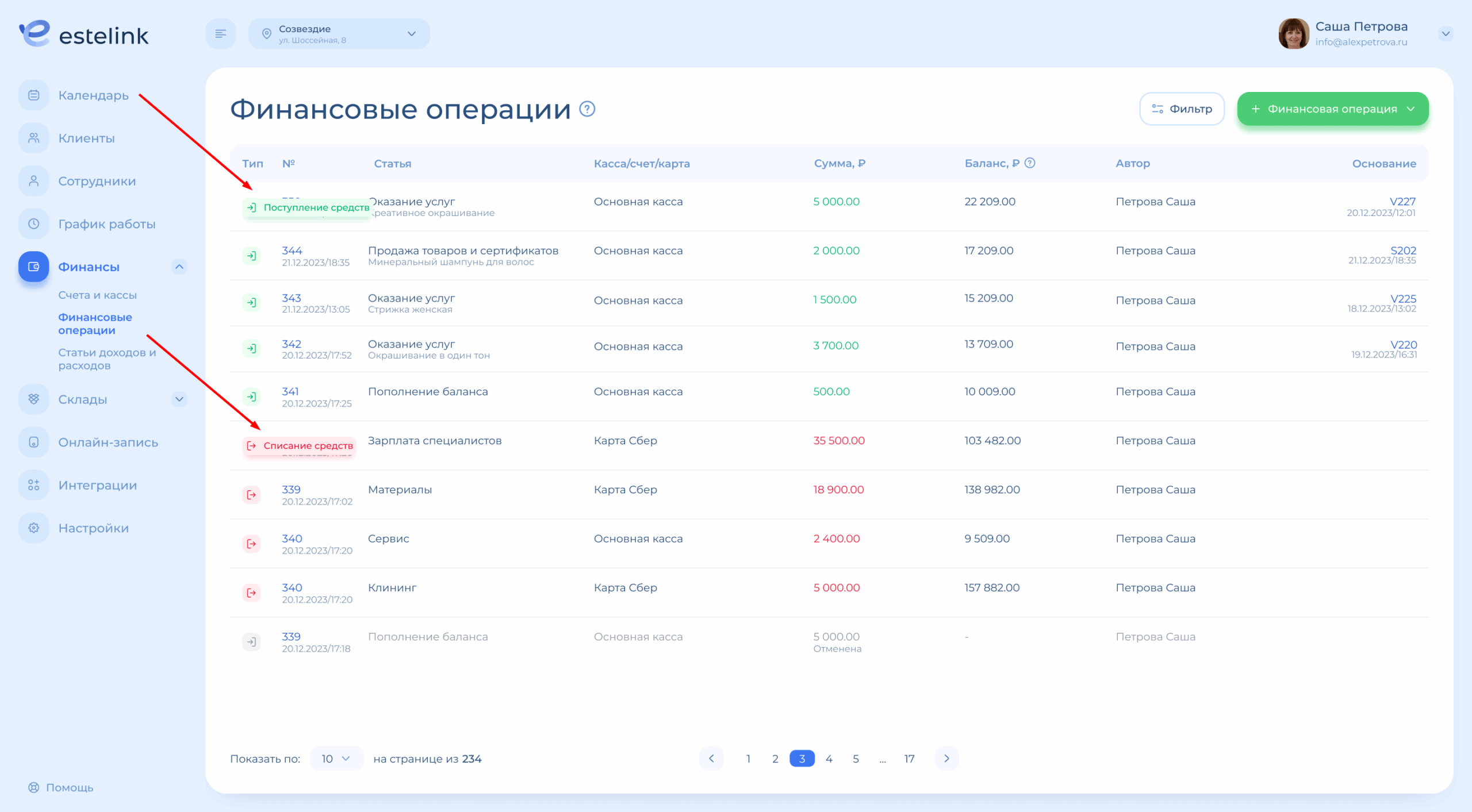Click the Сумма column header
Screen dimensions: 1472x812
839,163
